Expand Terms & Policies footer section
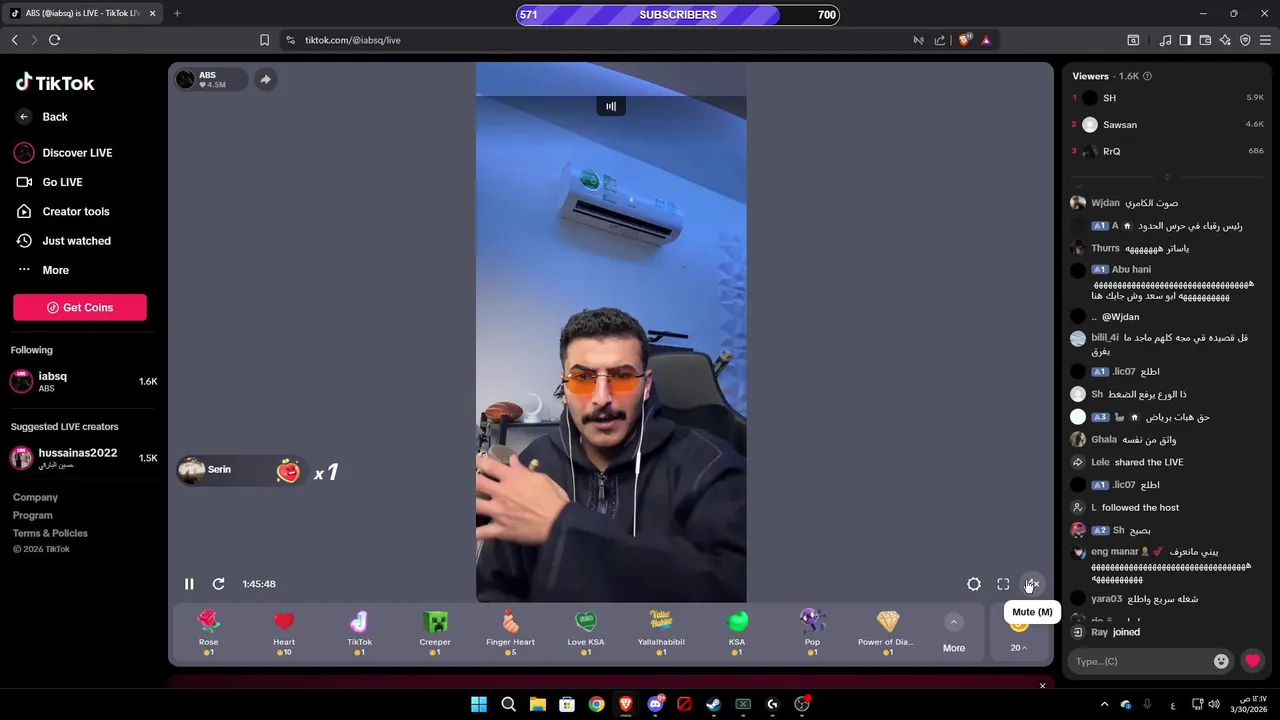Viewport: 1280px width, 720px height. pyautogui.click(x=50, y=533)
